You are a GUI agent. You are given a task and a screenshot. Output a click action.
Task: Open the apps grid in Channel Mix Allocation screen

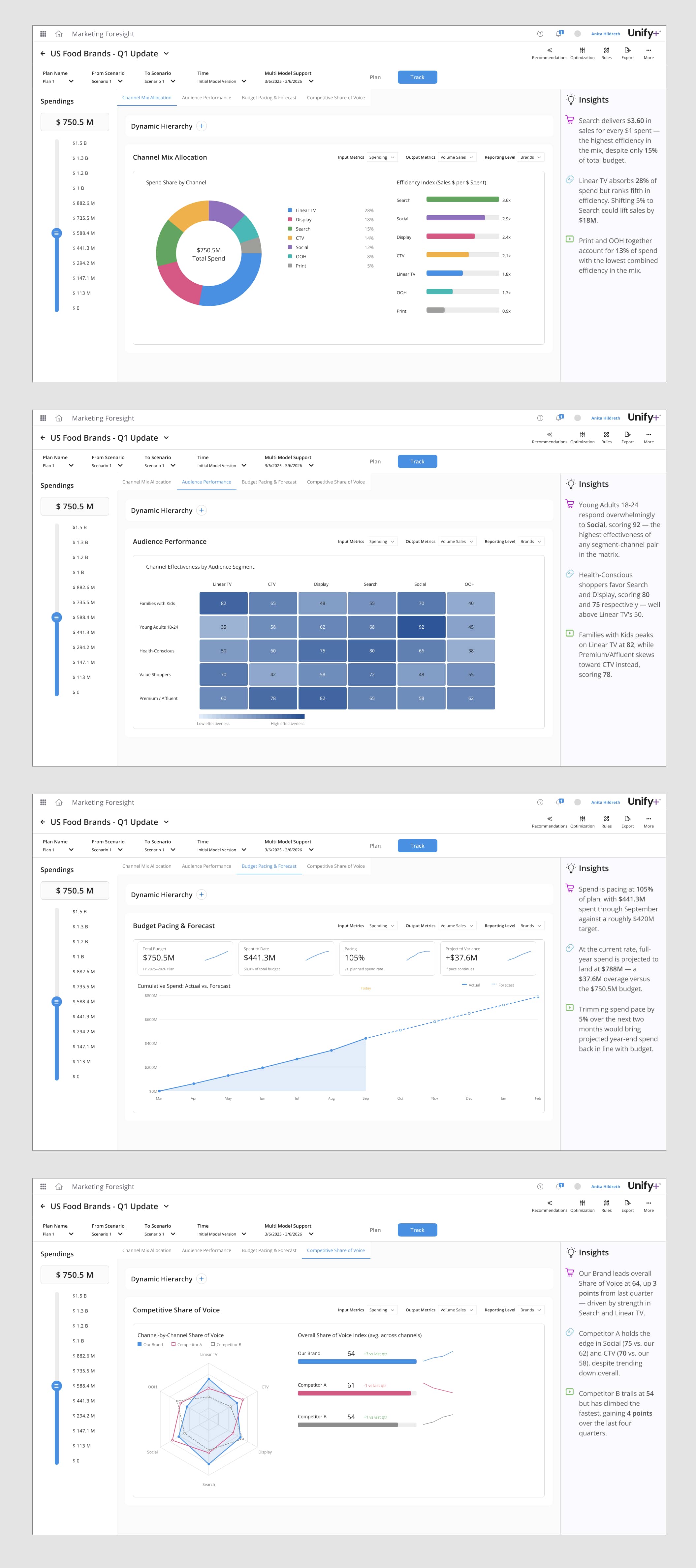pyautogui.click(x=43, y=34)
